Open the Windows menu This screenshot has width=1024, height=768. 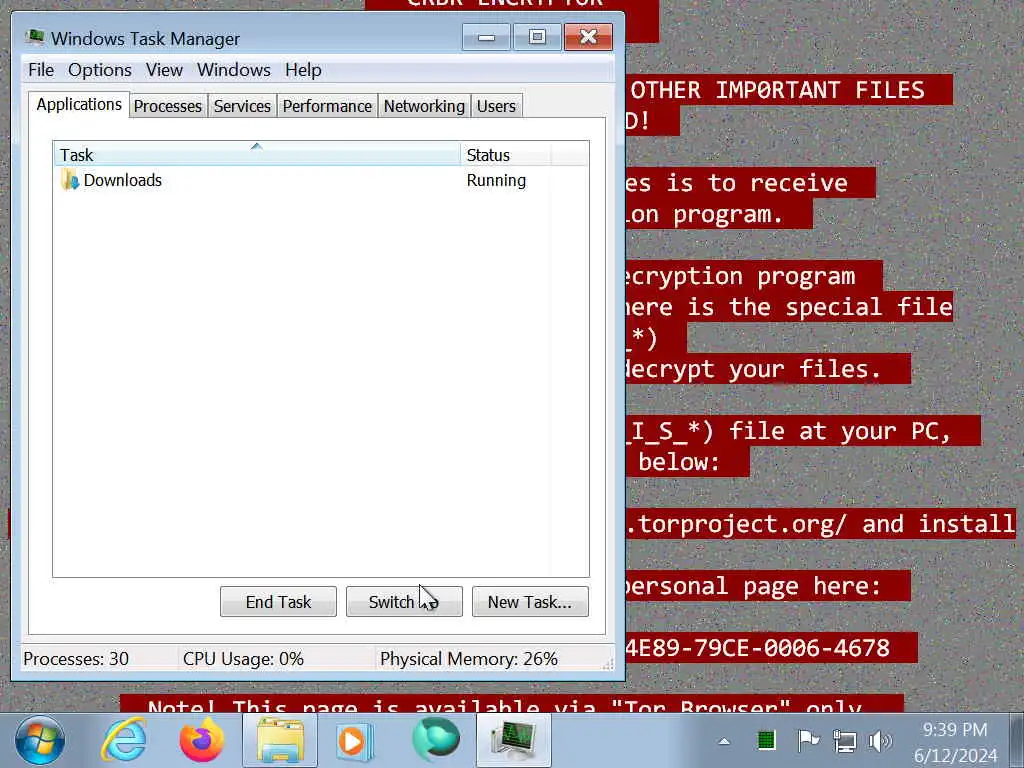point(234,70)
